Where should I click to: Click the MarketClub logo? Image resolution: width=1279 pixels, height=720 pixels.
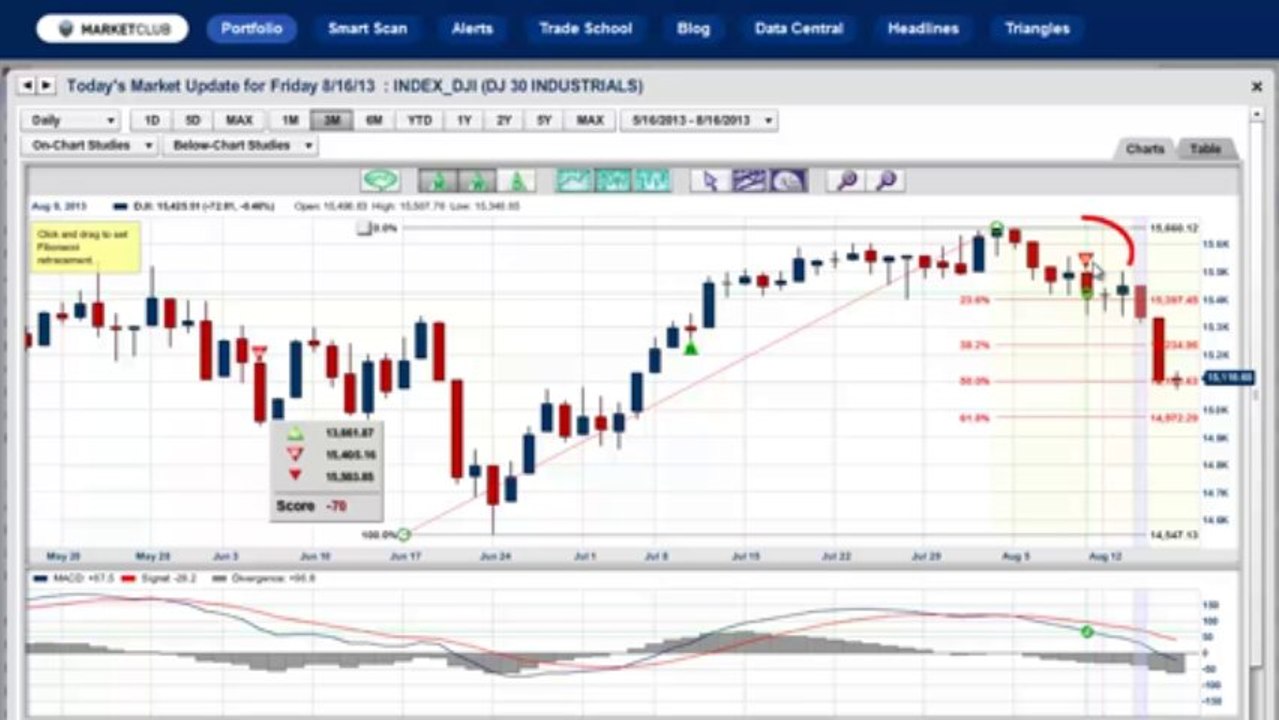[112, 29]
